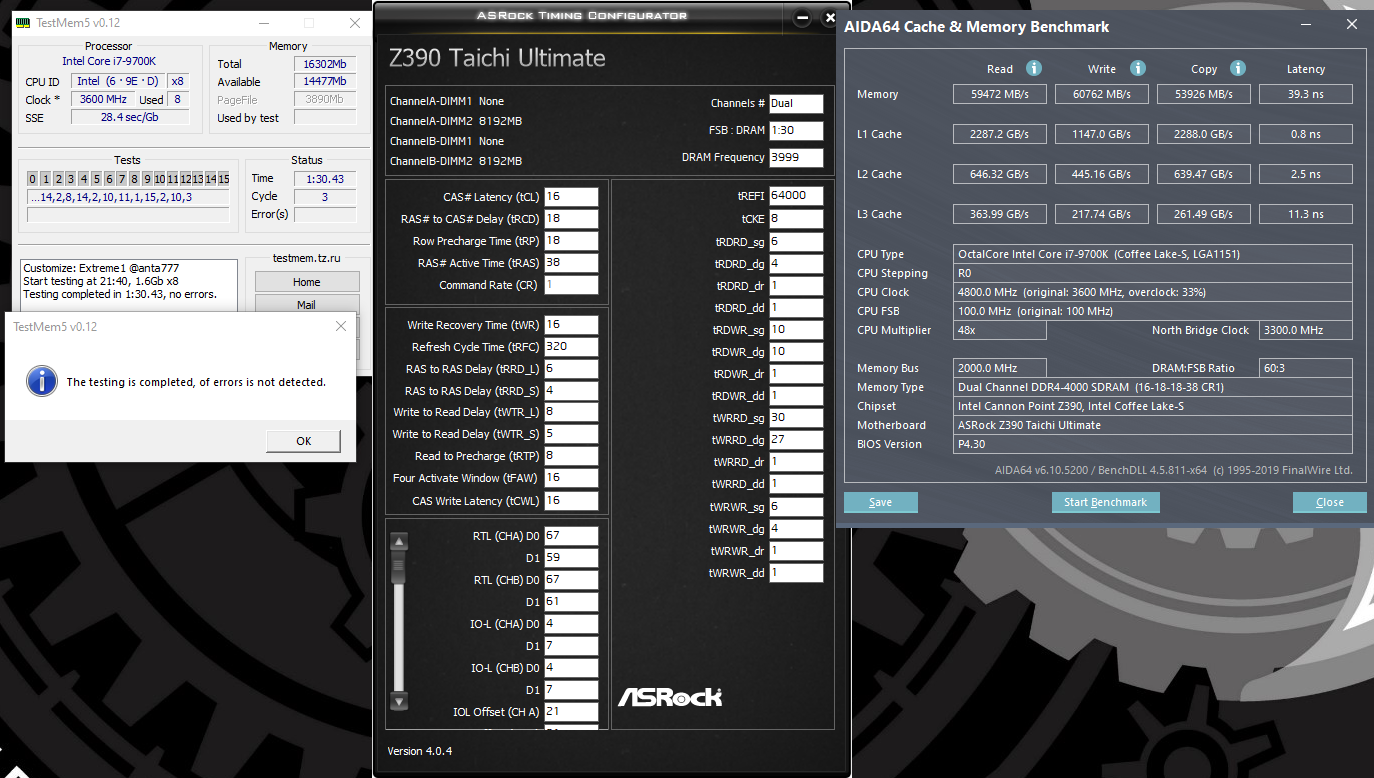1374x778 pixels.
Task: Click the info icon beside Write in AIDA64
Action: (x=1137, y=68)
